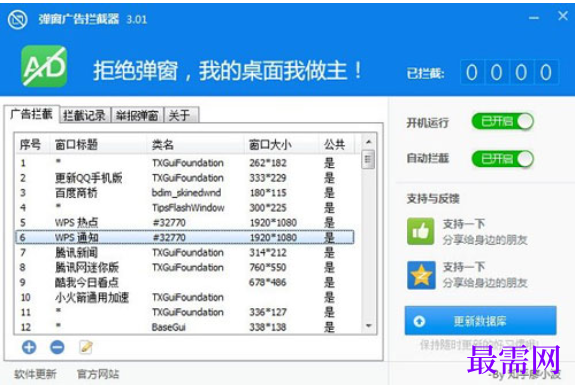579x391 pixels.
Task: Click the yellow star QZone share icon
Action: tap(421, 275)
